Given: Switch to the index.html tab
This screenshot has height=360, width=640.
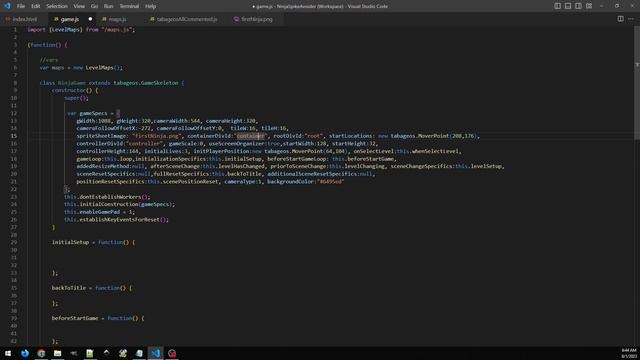Looking at the screenshot, I should point(21,19).
